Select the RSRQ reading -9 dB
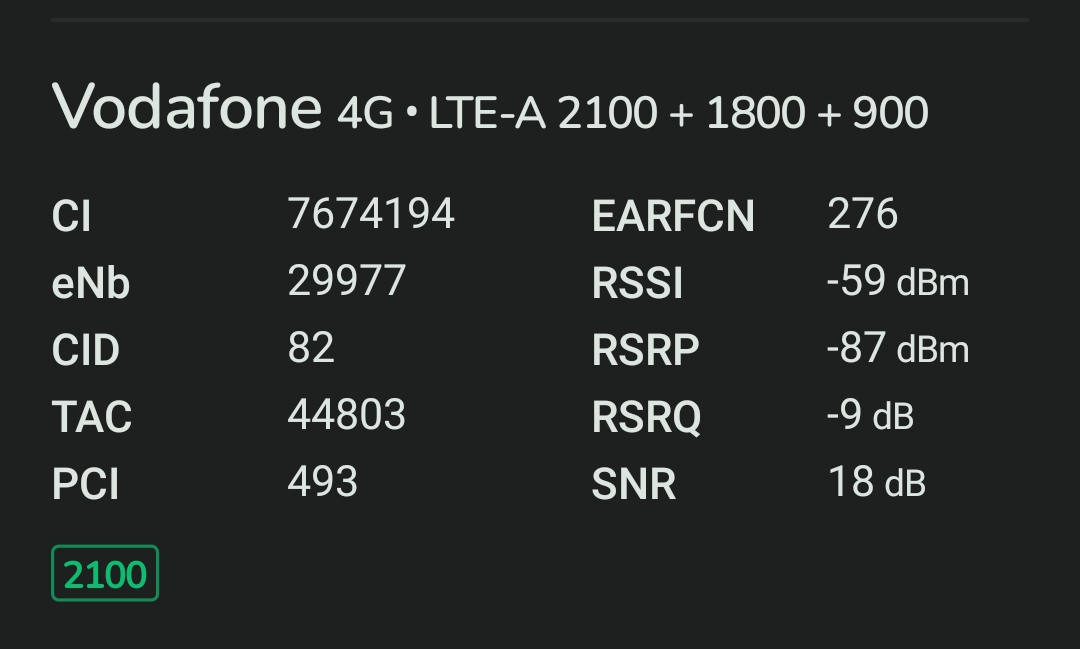 click(x=870, y=415)
